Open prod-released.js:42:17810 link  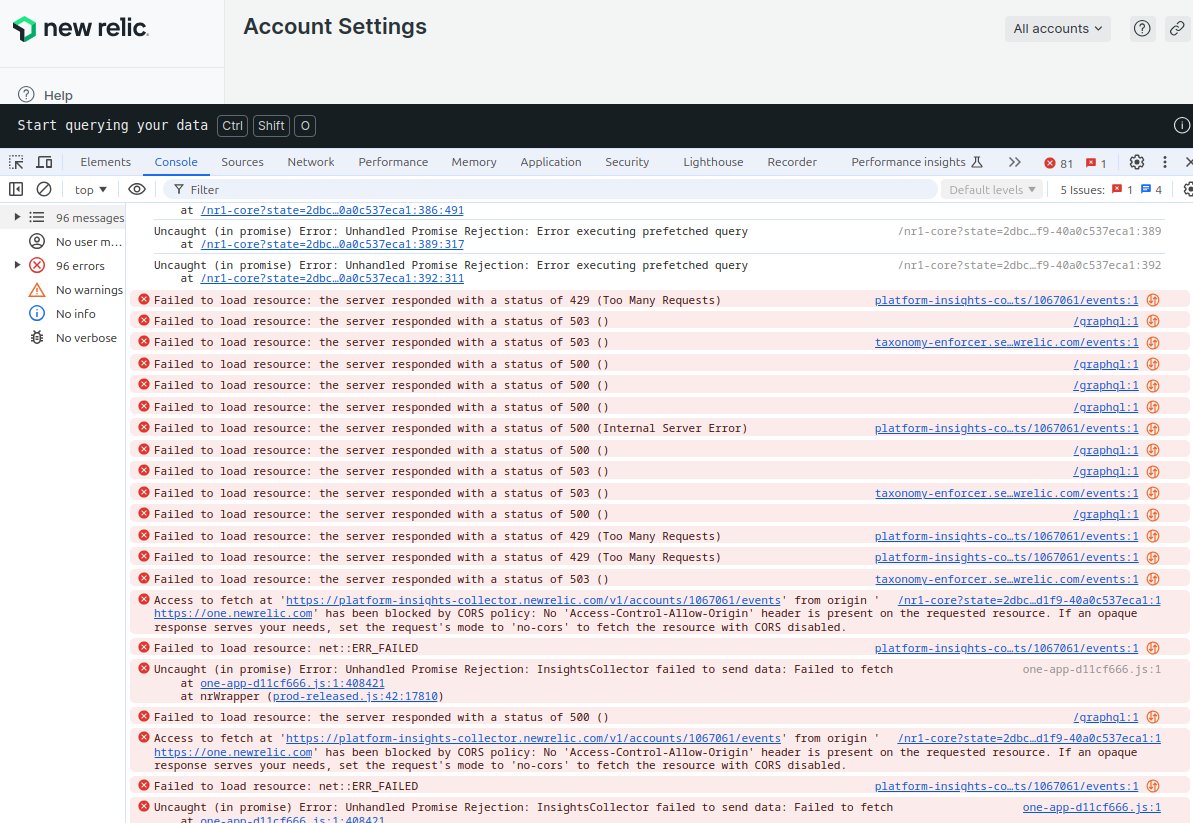point(355,697)
